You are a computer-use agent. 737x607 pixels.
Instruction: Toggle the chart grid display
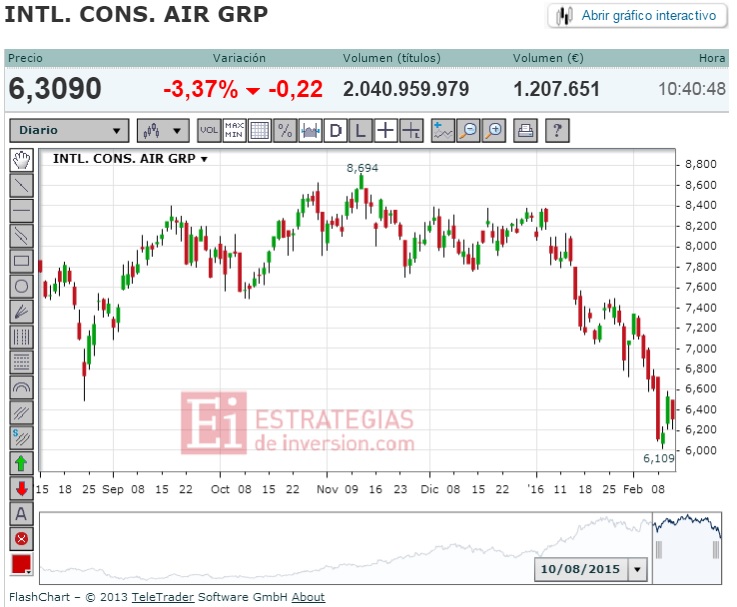pos(259,130)
